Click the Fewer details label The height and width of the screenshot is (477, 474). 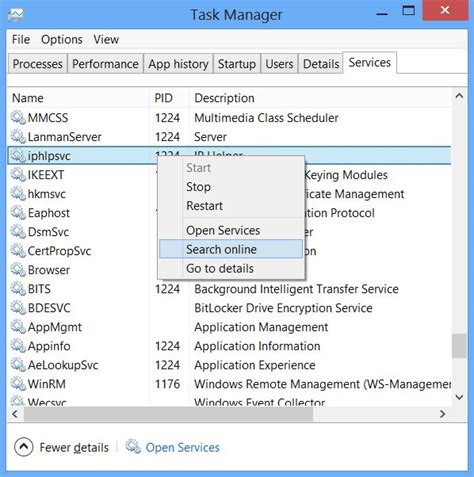coord(74,447)
